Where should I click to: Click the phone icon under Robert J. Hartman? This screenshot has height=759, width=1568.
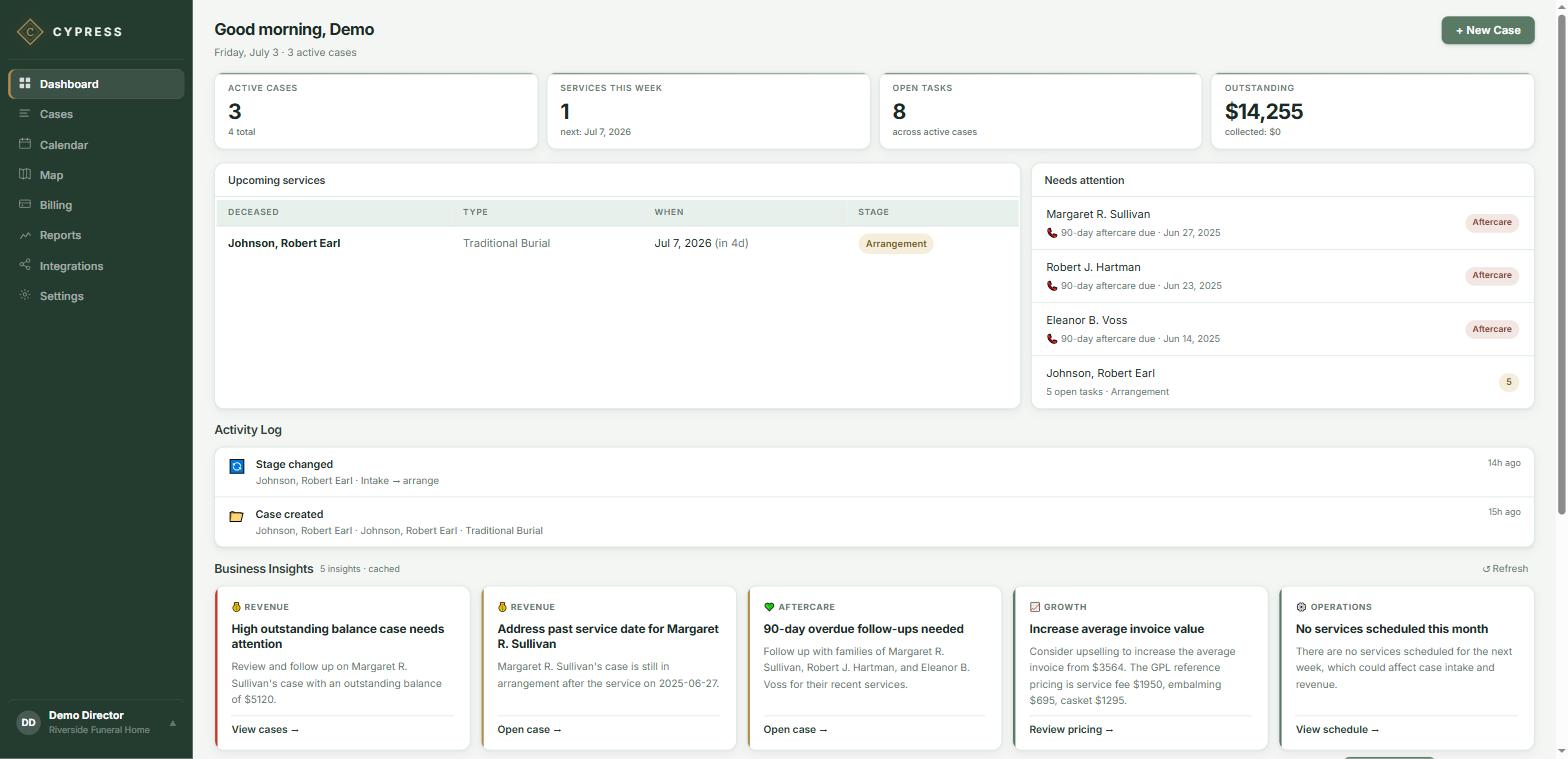[x=1052, y=286]
